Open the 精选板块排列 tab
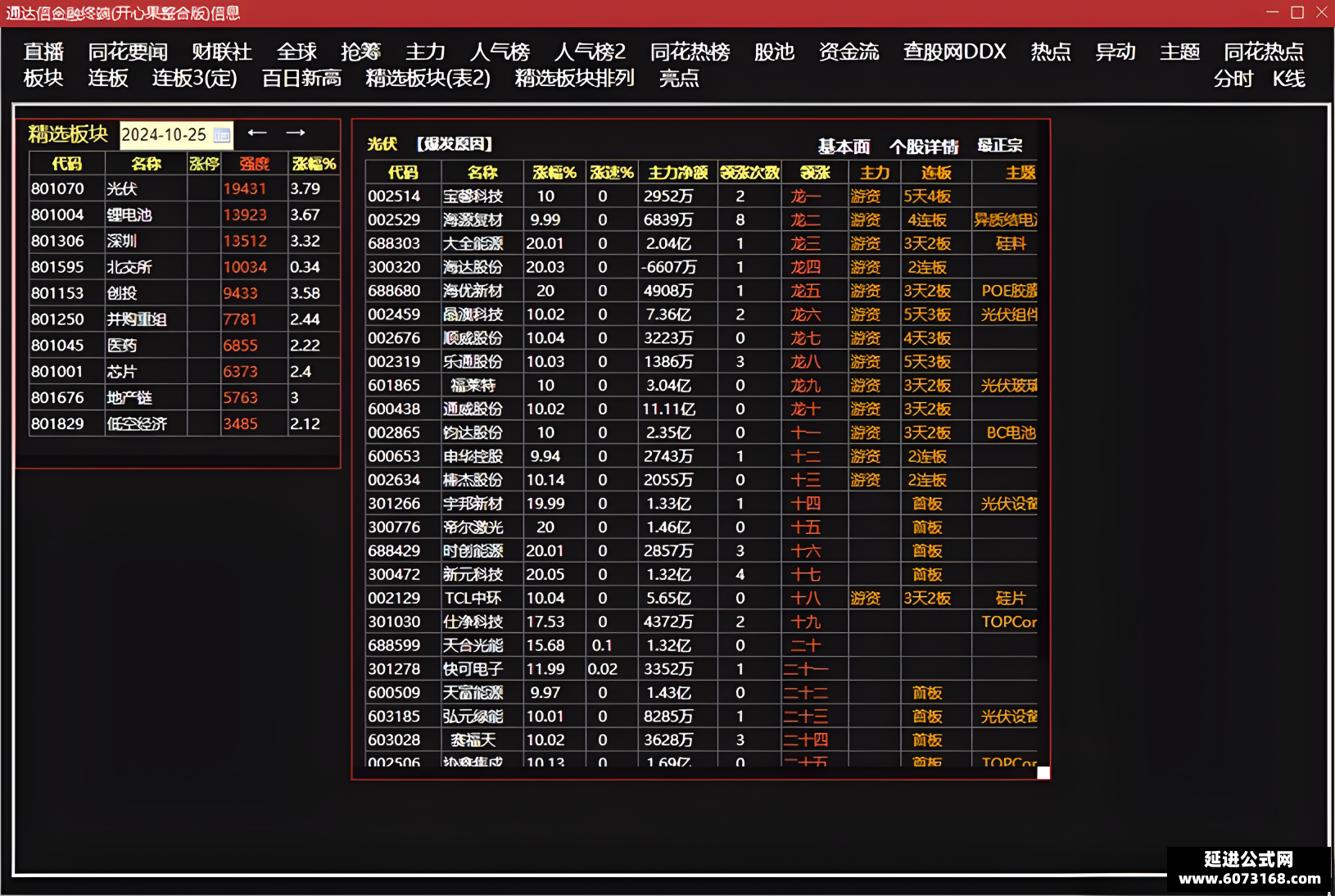 (x=575, y=79)
